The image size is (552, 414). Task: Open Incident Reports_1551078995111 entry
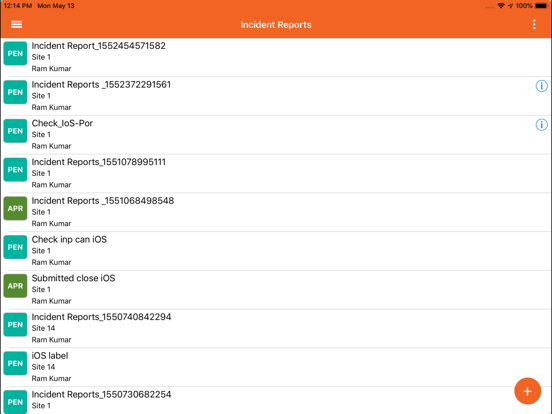tap(276, 173)
